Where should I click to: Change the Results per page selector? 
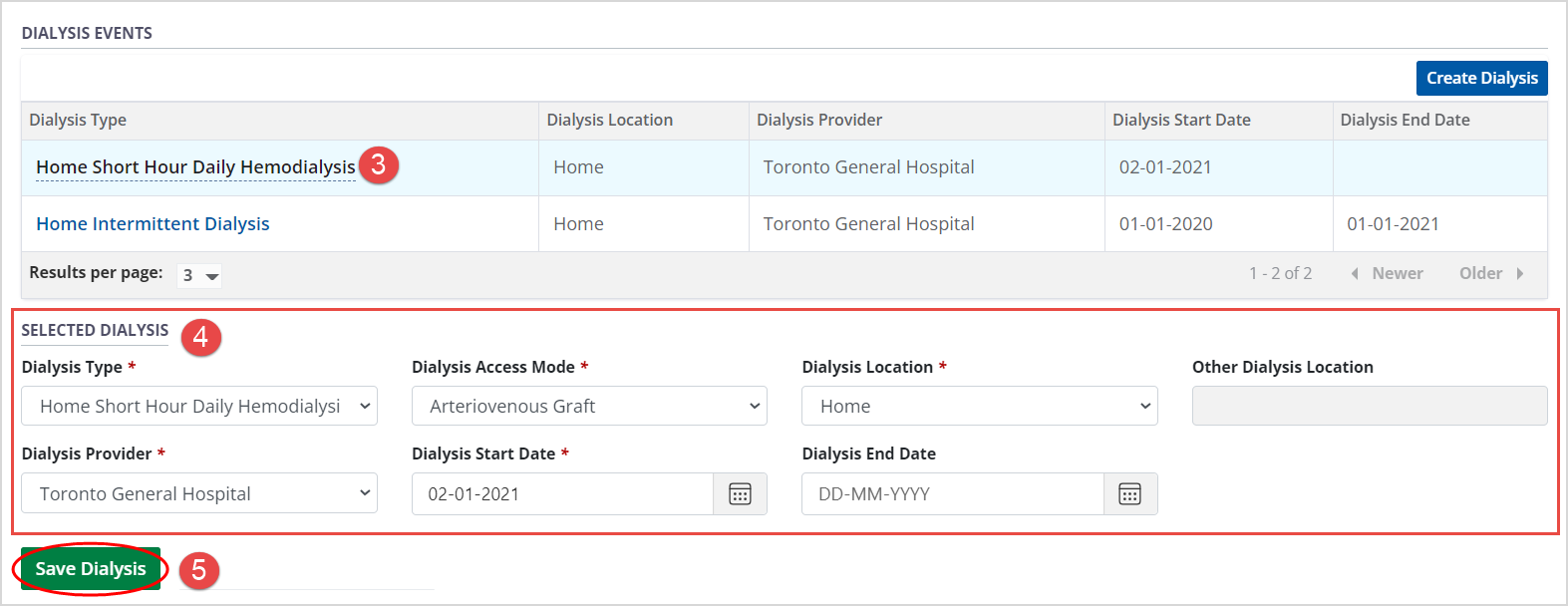[199, 275]
